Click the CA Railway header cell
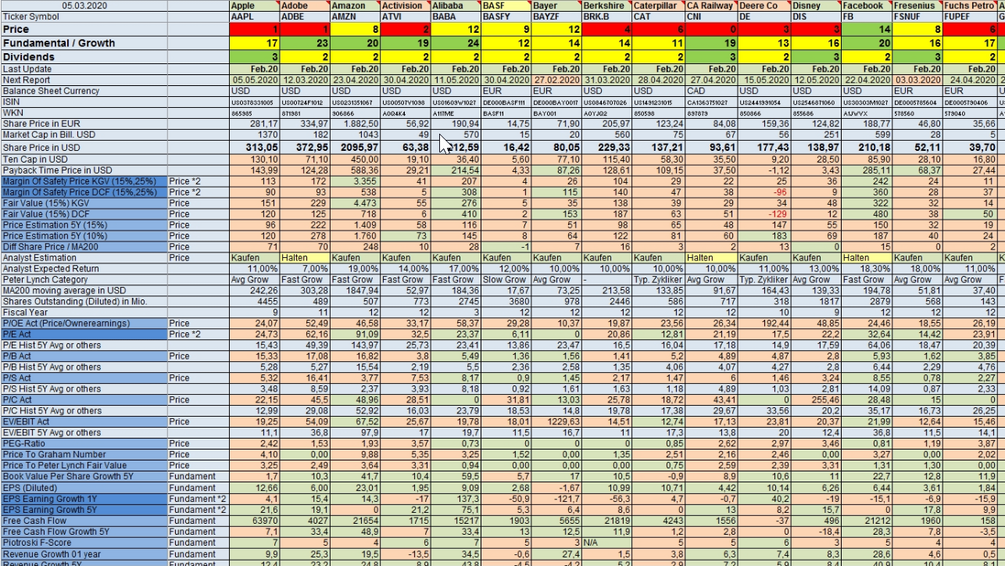Image resolution: width=1005 pixels, height=566 pixels. [711, 5]
